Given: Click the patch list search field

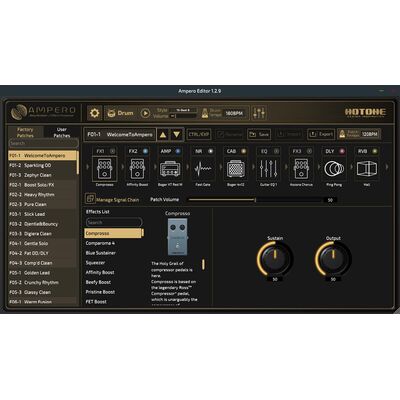Looking at the screenshot, I should coord(43,143).
